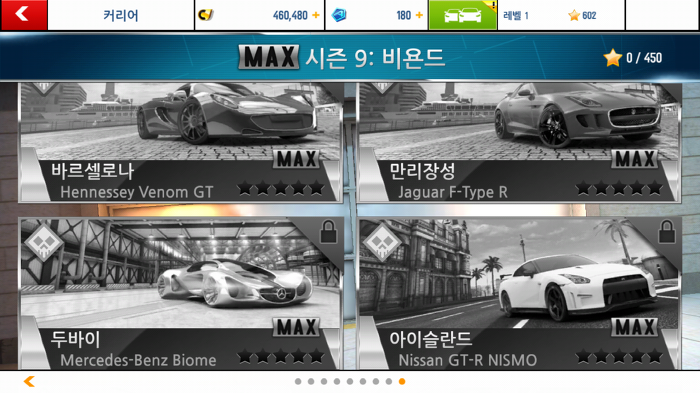Tap the Jaguar F-Type R label
The height and width of the screenshot is (393, 700).
pos(453,192)
